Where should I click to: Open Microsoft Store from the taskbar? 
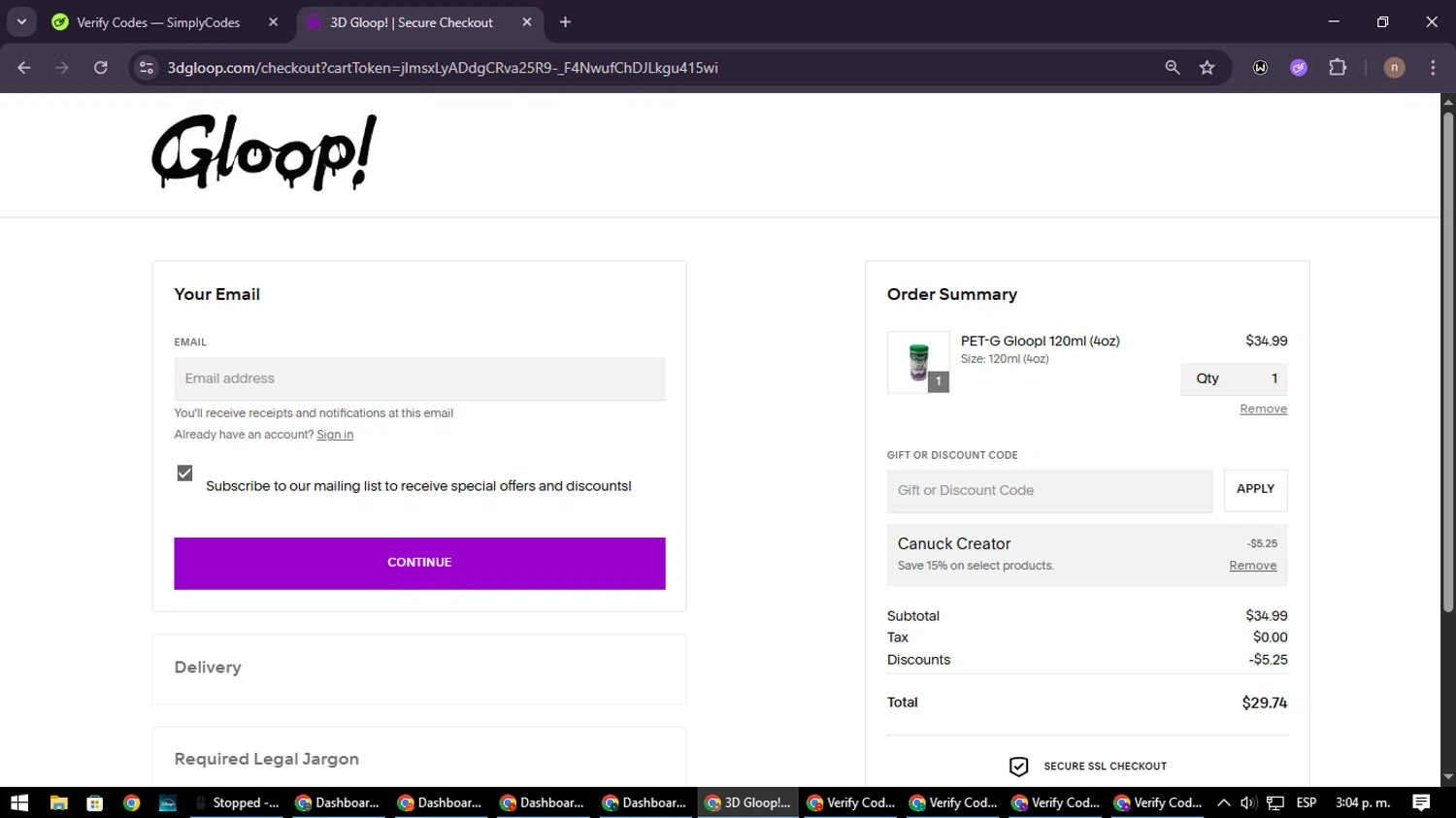95,802
